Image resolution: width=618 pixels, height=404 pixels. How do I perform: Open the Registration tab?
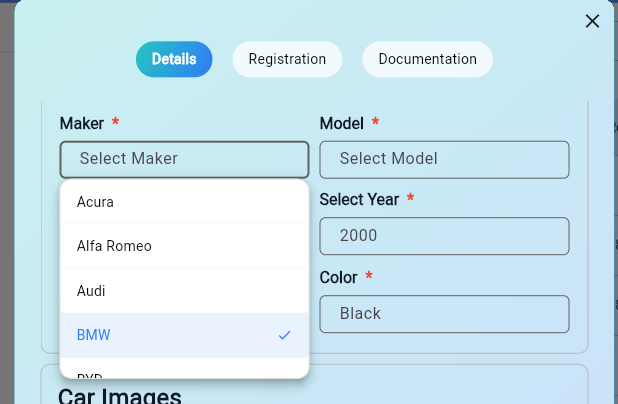(x=287, y=59)
